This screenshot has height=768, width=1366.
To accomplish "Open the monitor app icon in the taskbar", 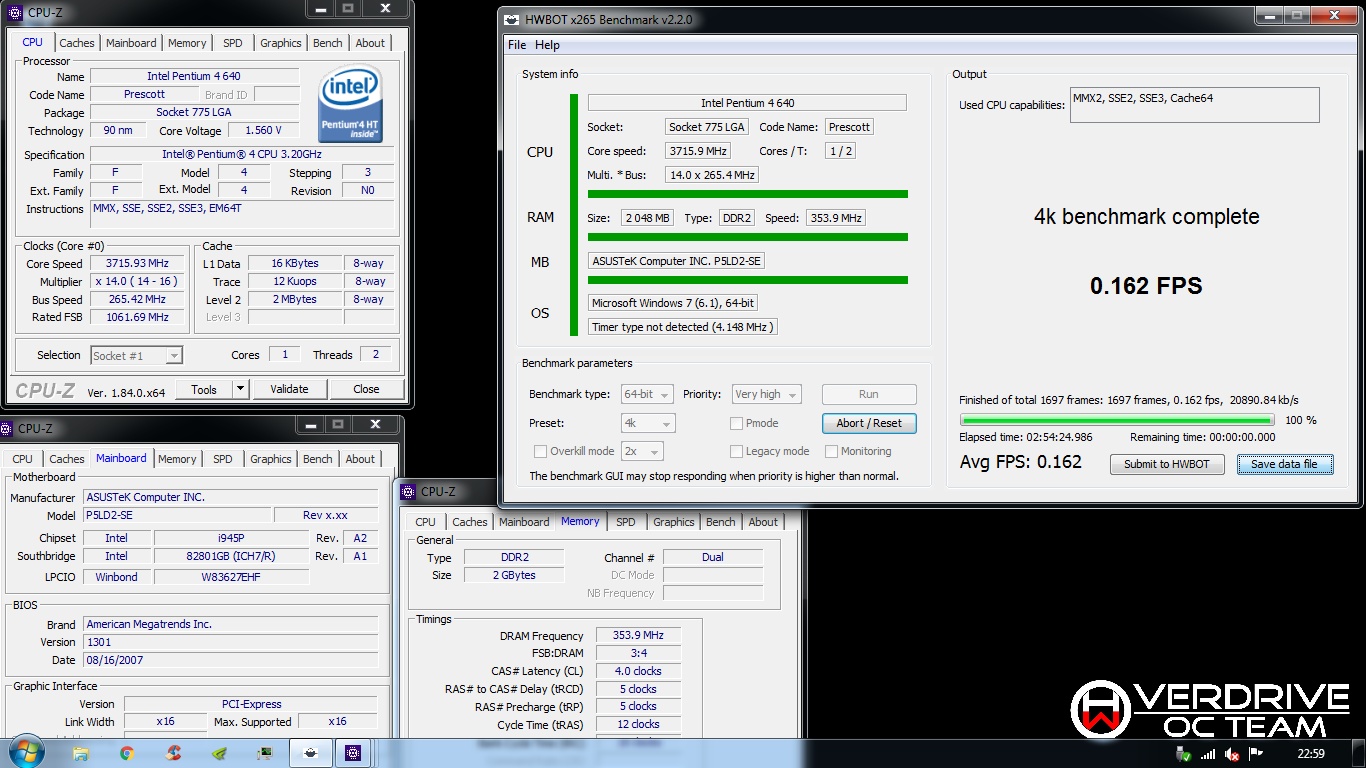I will (x=265, y=753).
